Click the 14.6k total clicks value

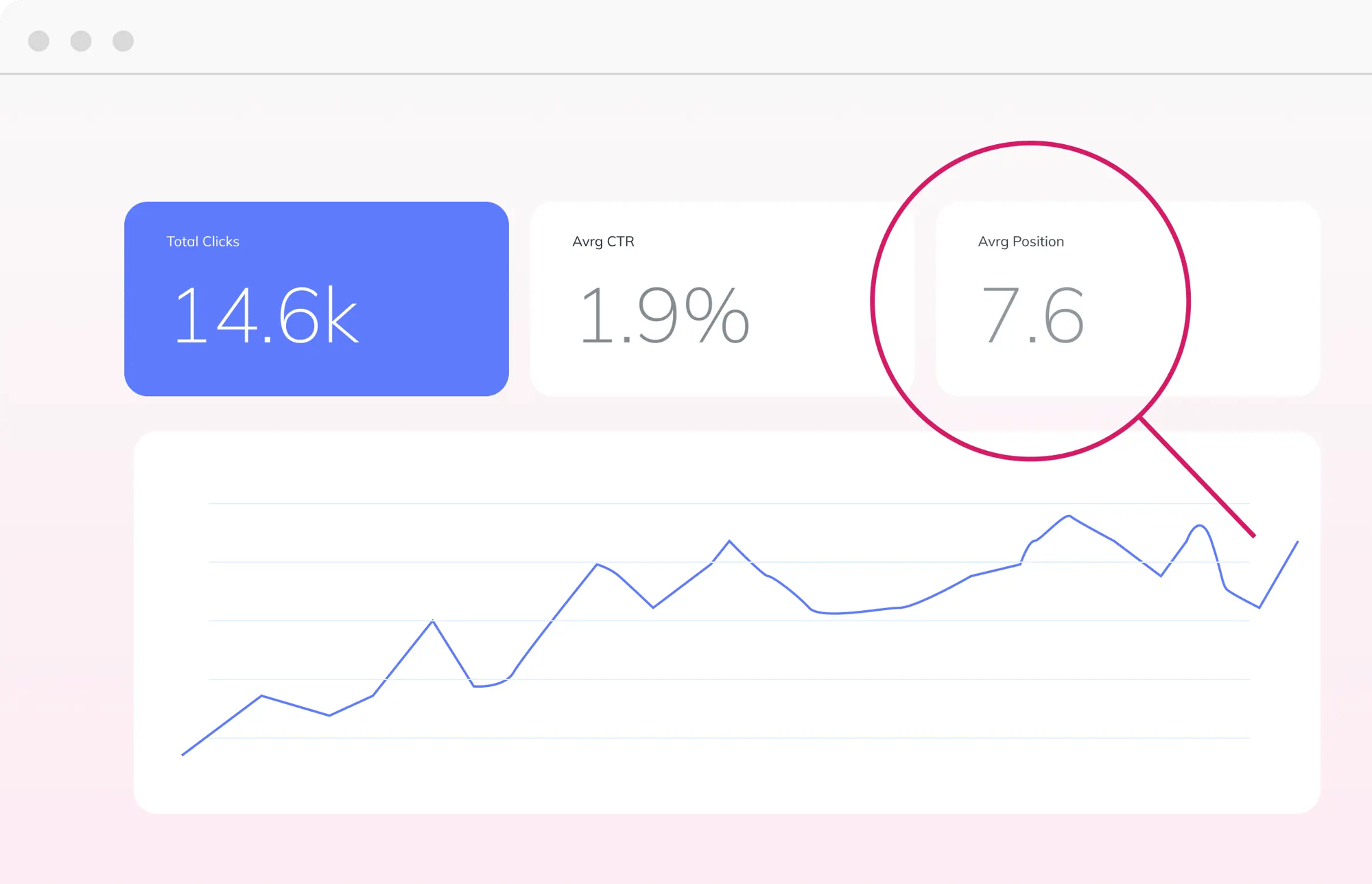click(x=266, y=316)
